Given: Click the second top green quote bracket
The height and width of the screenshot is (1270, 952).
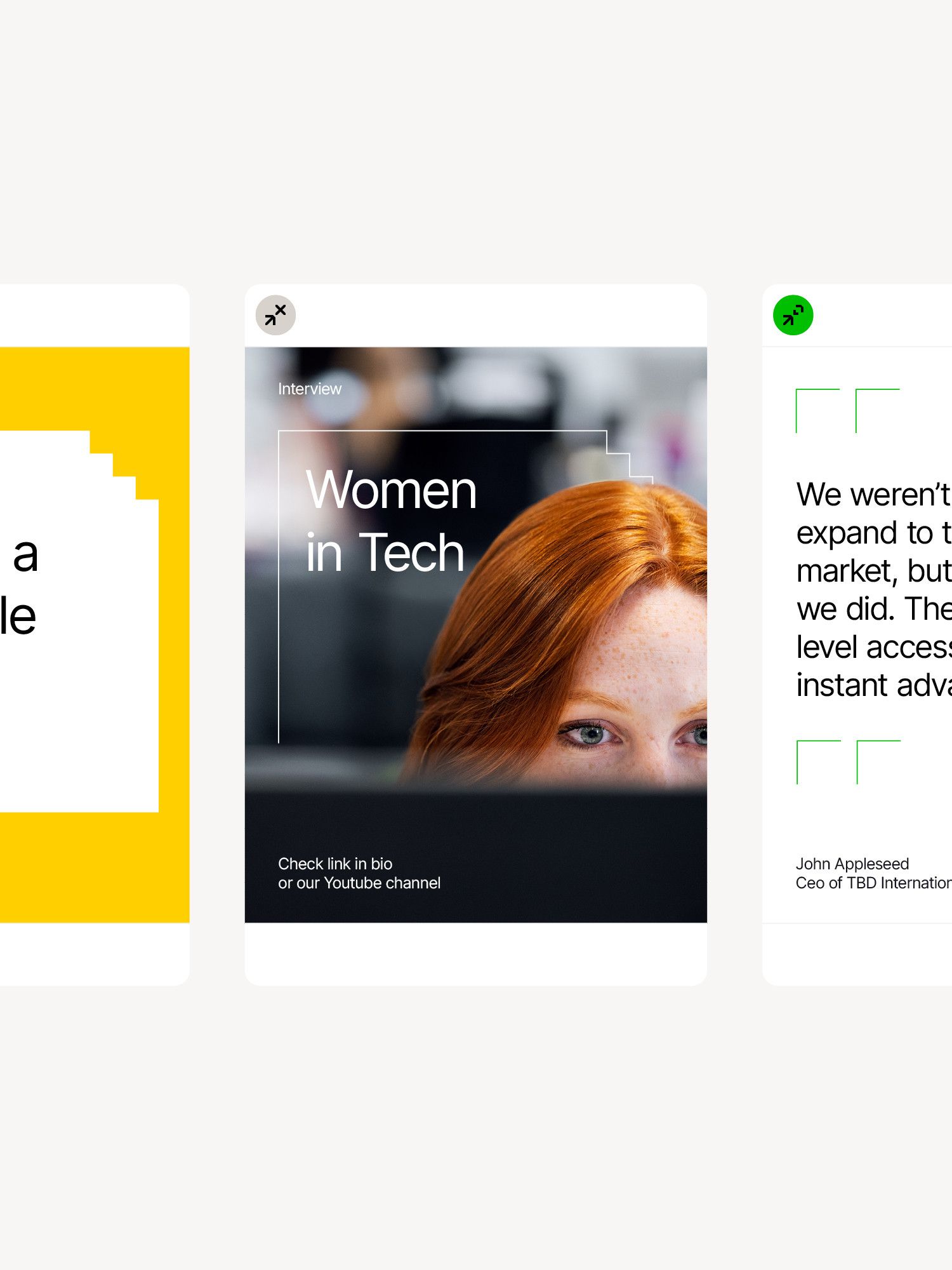Looking at the screenshot, I should pos(876,410).
